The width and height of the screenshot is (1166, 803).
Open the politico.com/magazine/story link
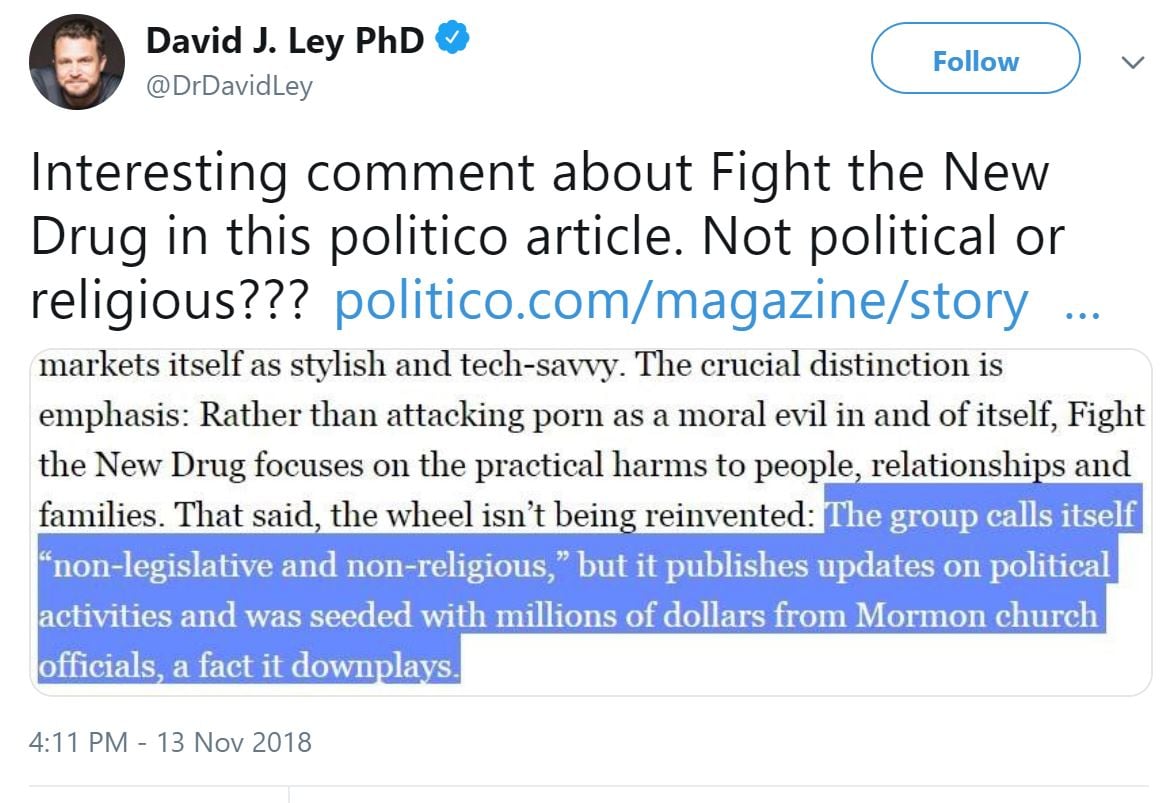(680, 302)
